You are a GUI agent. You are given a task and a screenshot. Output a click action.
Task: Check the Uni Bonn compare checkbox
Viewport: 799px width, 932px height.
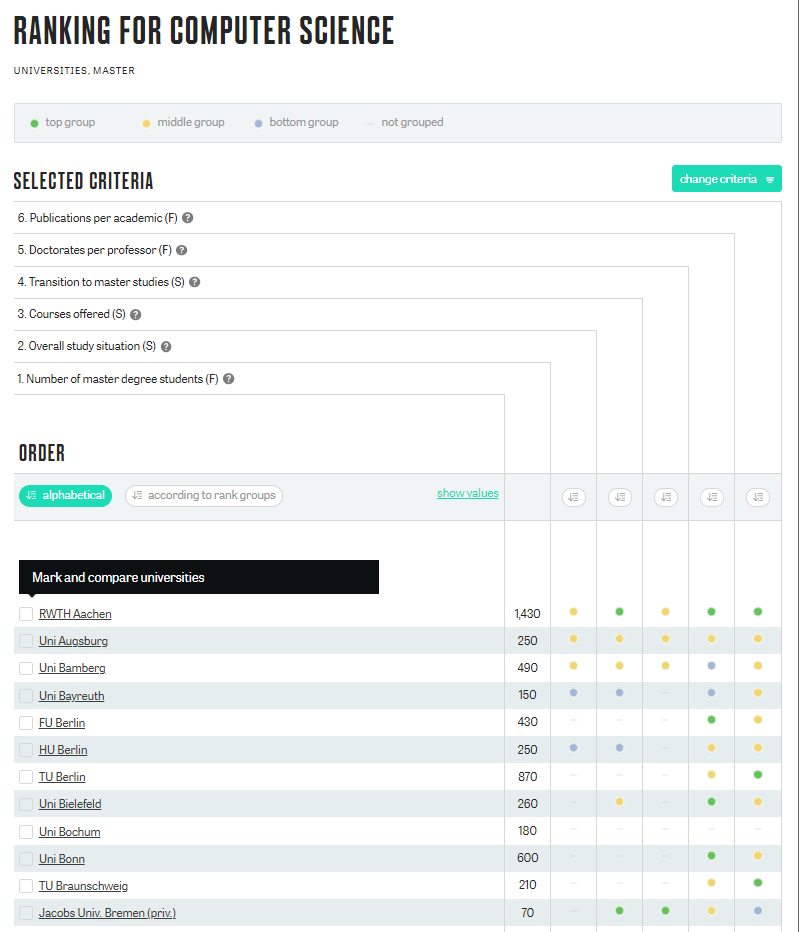coord(26,859)
